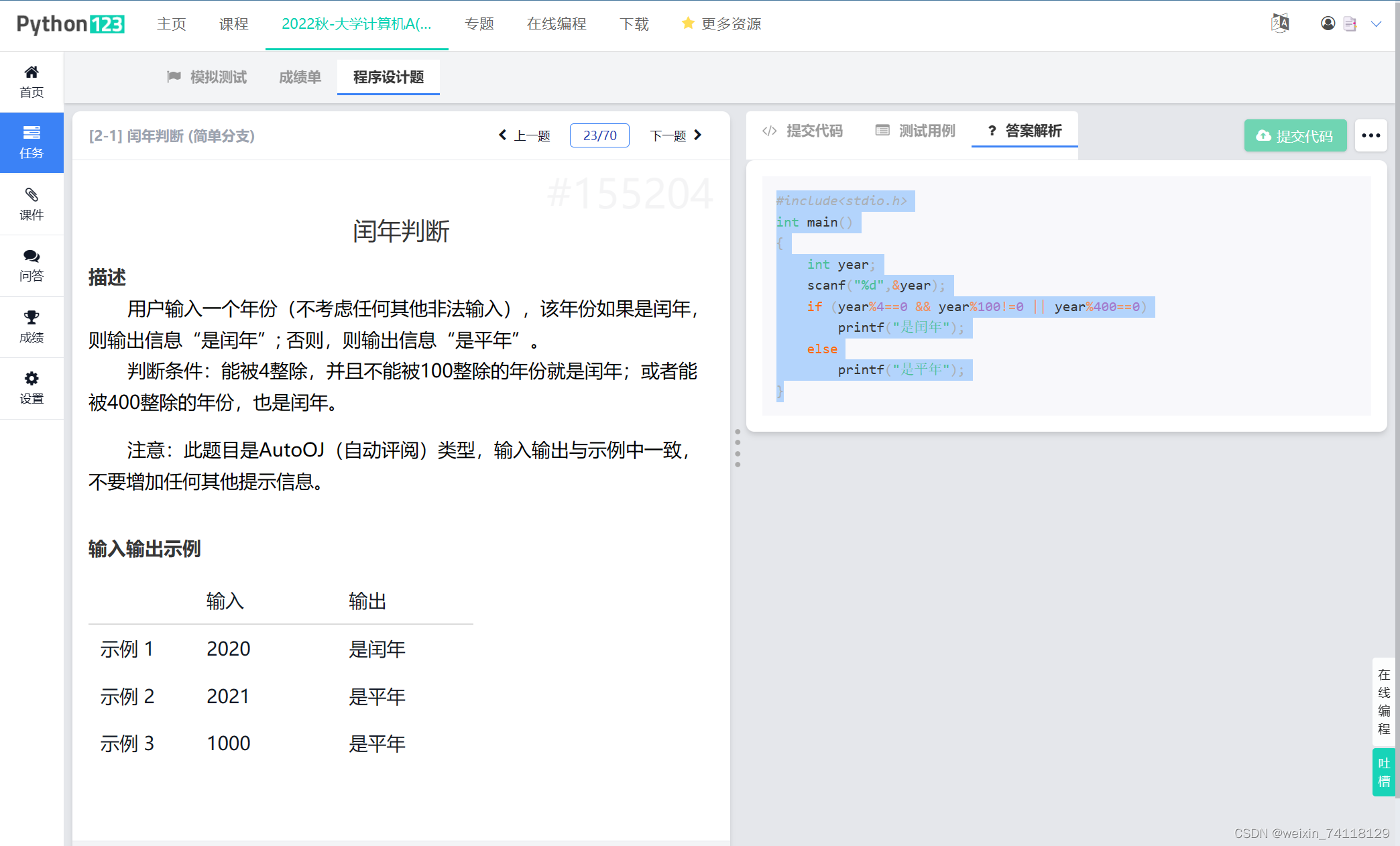Open the more options (...) button
The height and width of the screenshot is (846, 1400).
1370,135
